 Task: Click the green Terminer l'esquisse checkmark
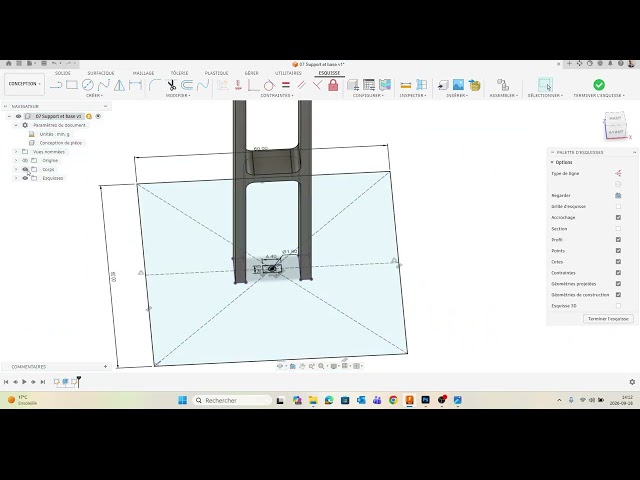pos(599,84)
